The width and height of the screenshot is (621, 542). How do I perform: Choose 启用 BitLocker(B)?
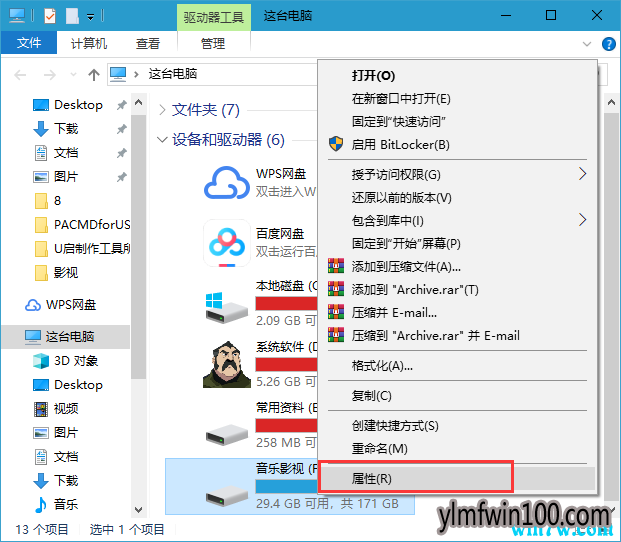pos(458,145)
